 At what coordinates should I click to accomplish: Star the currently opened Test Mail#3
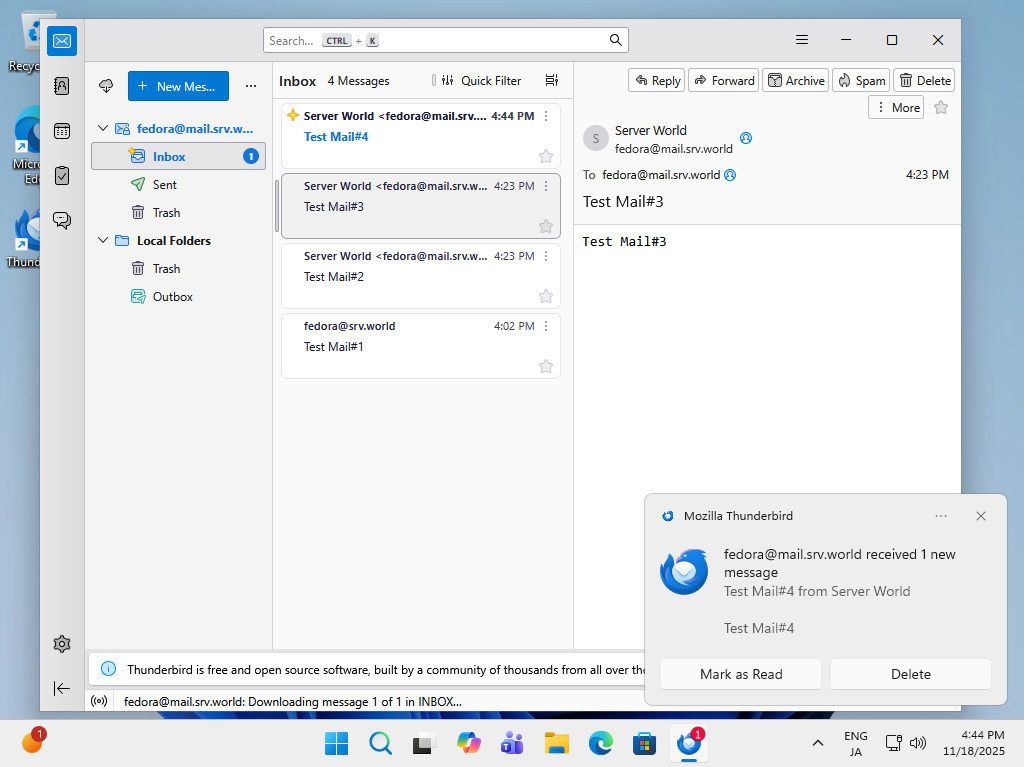click(x=940, y=107)
